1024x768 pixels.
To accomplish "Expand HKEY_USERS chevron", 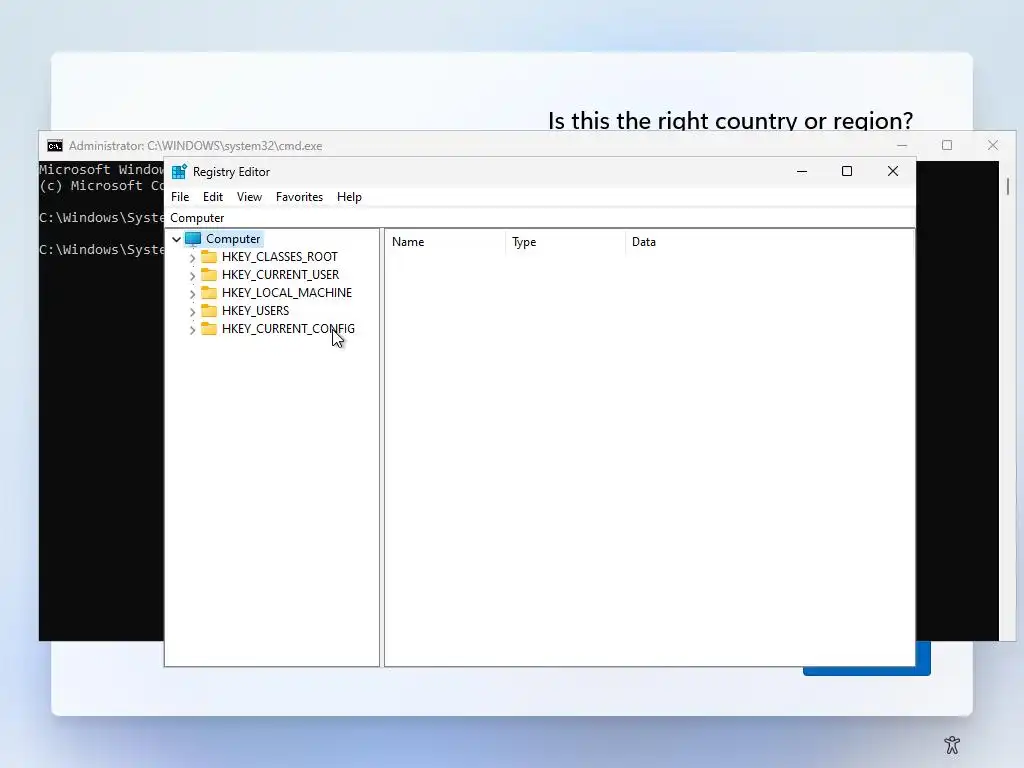I will 192,312.
